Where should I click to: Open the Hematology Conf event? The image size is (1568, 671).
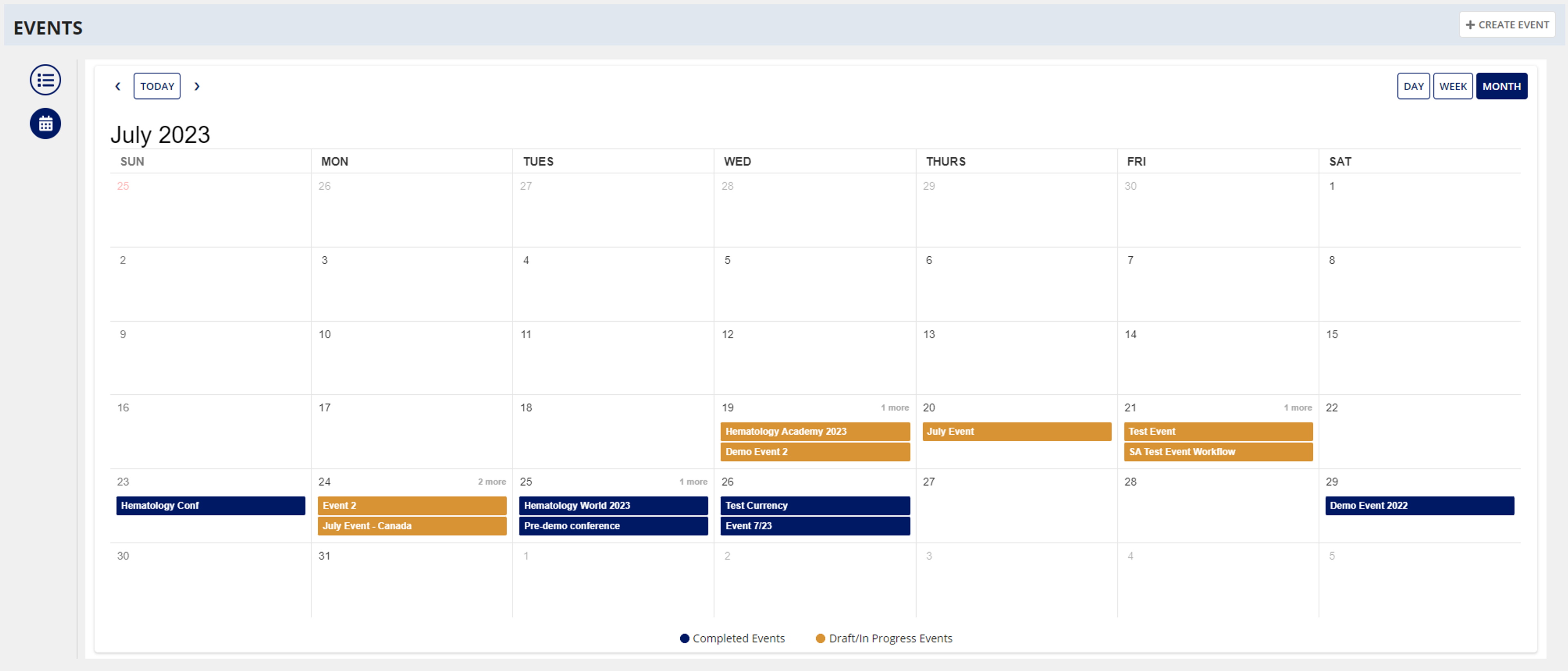[211, 506]
